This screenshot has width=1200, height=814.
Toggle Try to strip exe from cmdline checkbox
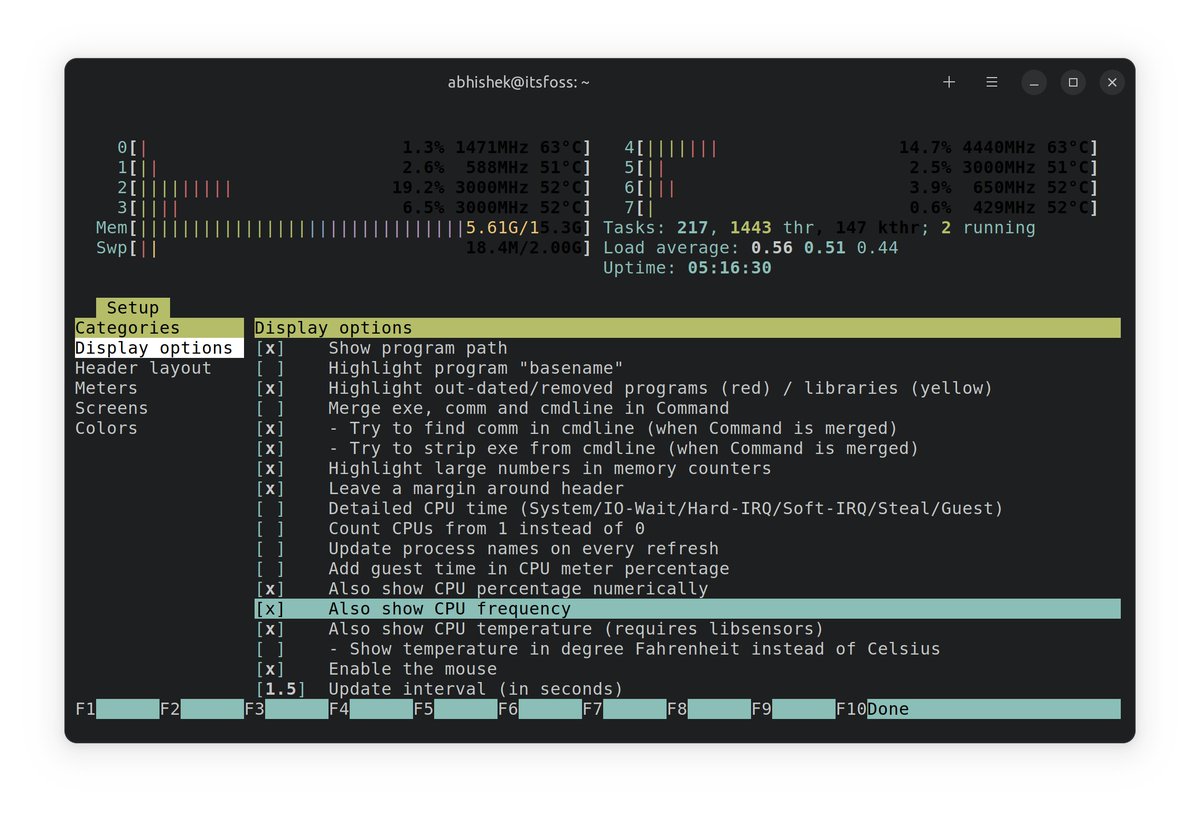[x=270, y=448]
